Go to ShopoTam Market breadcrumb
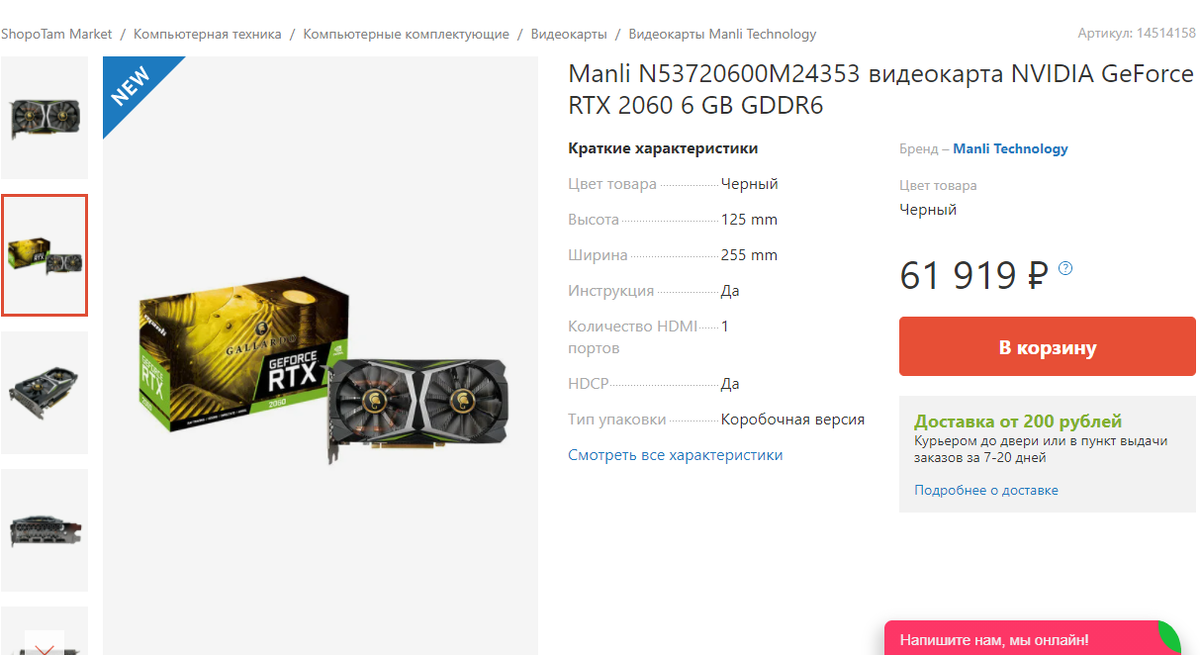The height and width of the screenshot is (655, 1200). point(57,34)
